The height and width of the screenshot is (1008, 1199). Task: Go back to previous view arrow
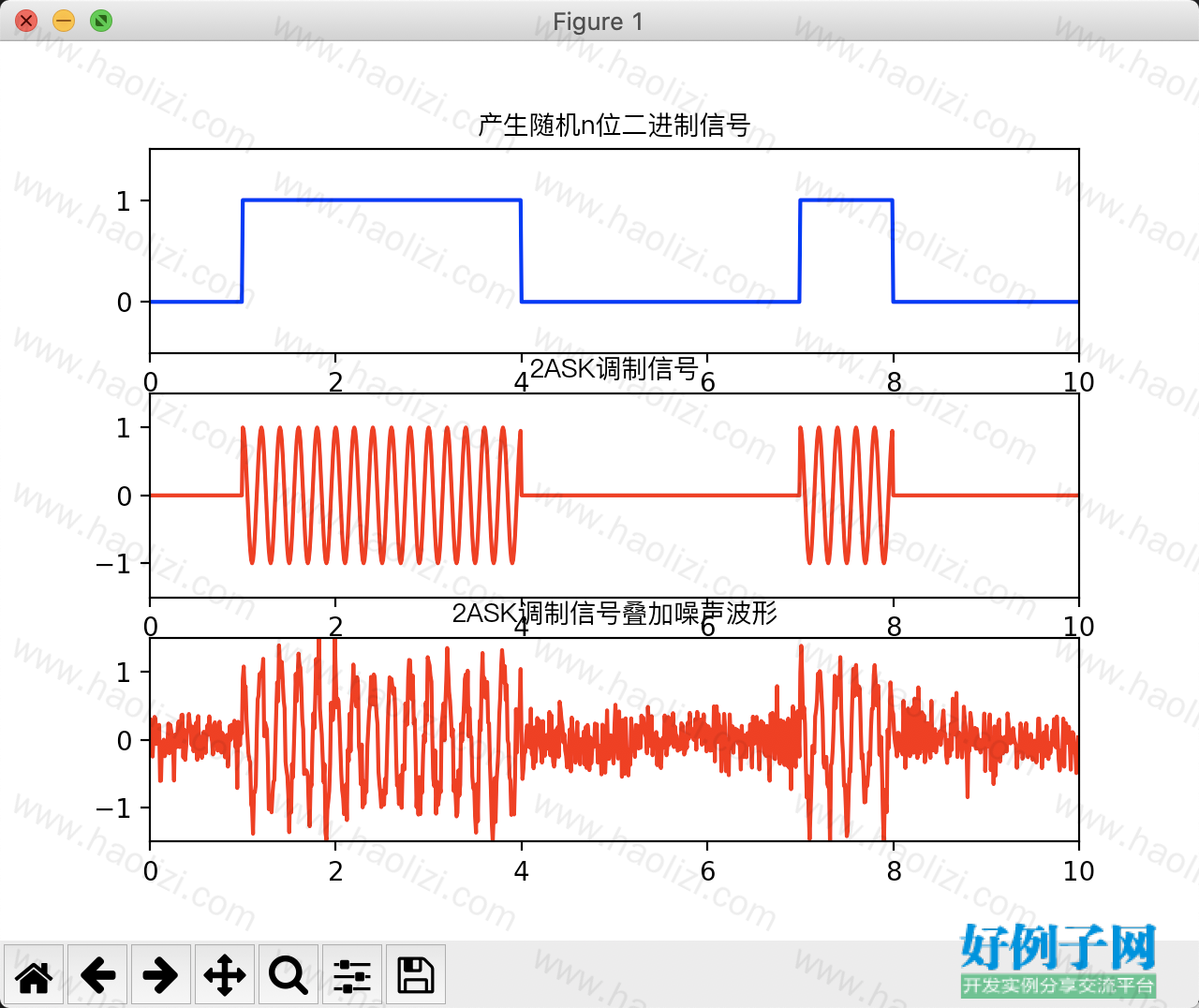pos(97,975)
